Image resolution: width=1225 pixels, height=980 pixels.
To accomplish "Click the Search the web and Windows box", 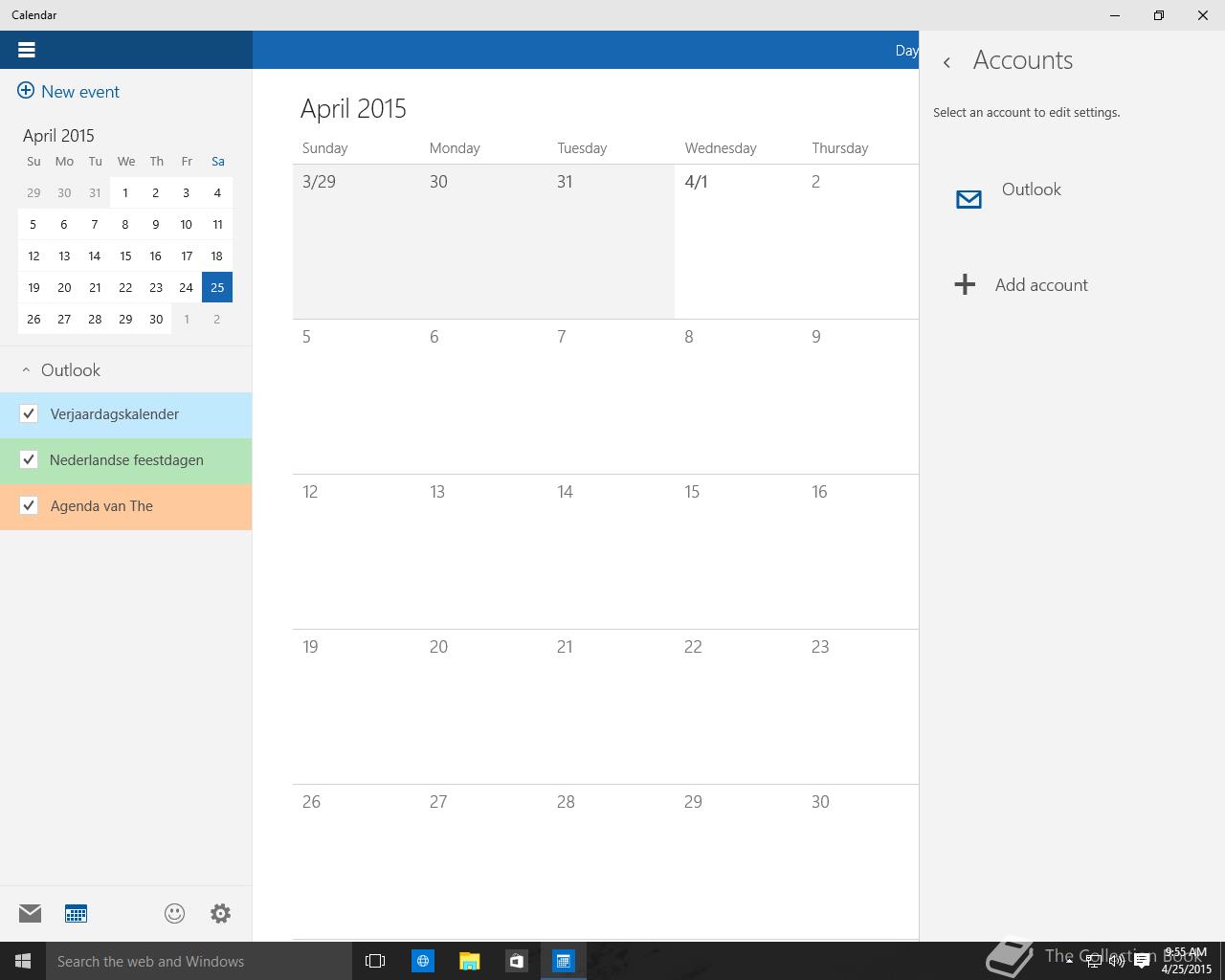I will [199, 961].
